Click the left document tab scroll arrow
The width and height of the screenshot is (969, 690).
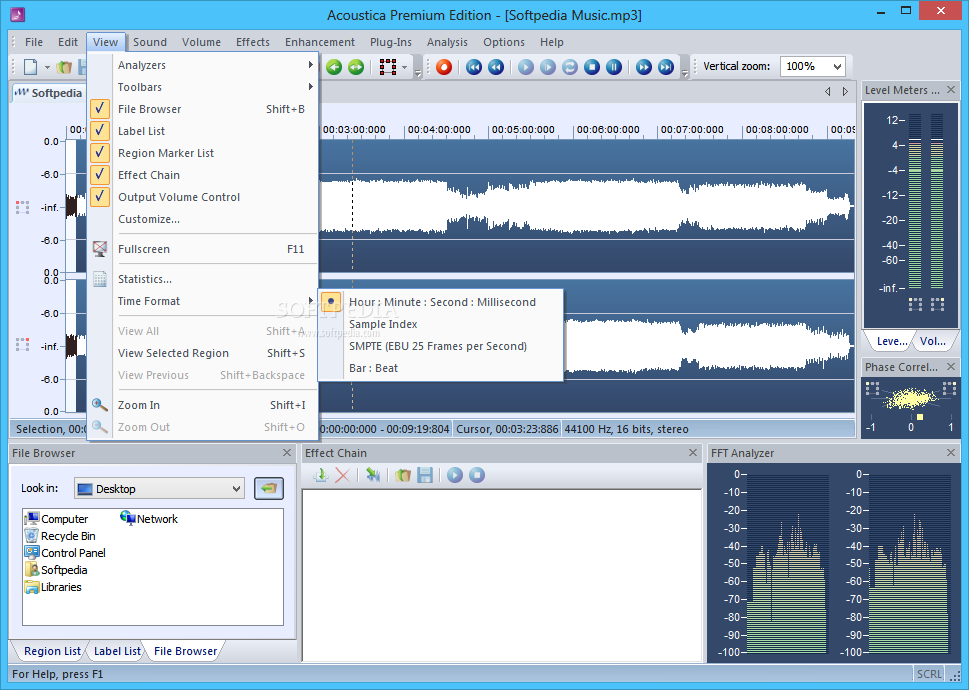point(827,91)
